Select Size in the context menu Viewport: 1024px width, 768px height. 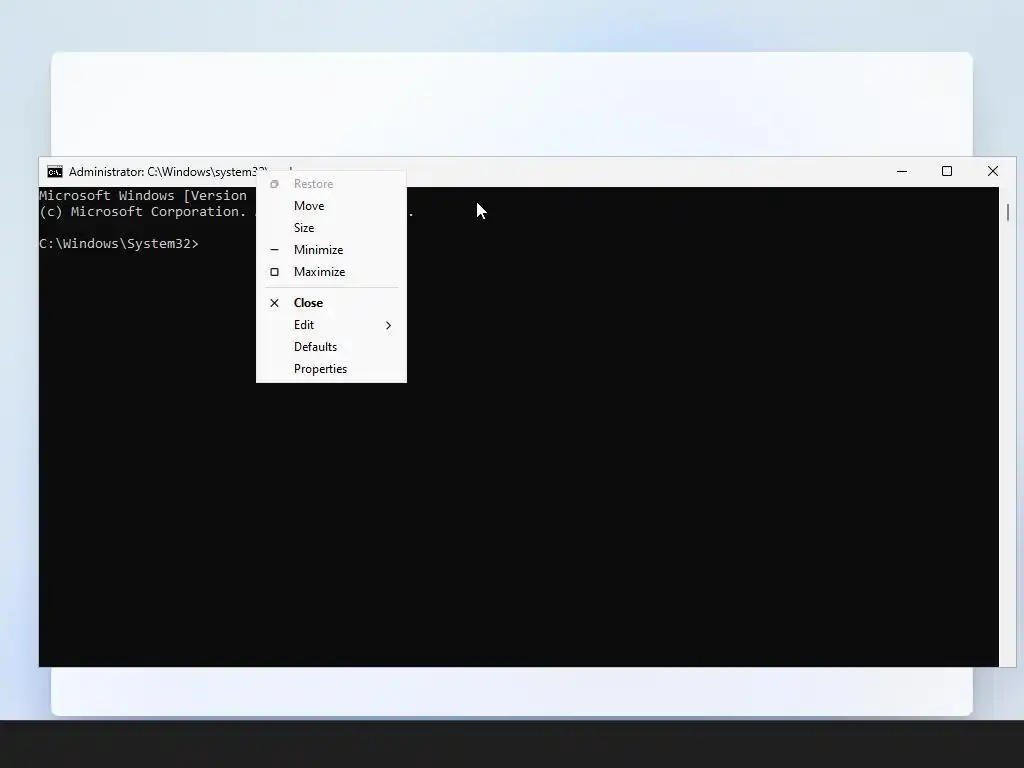click(x=331, y=228)
